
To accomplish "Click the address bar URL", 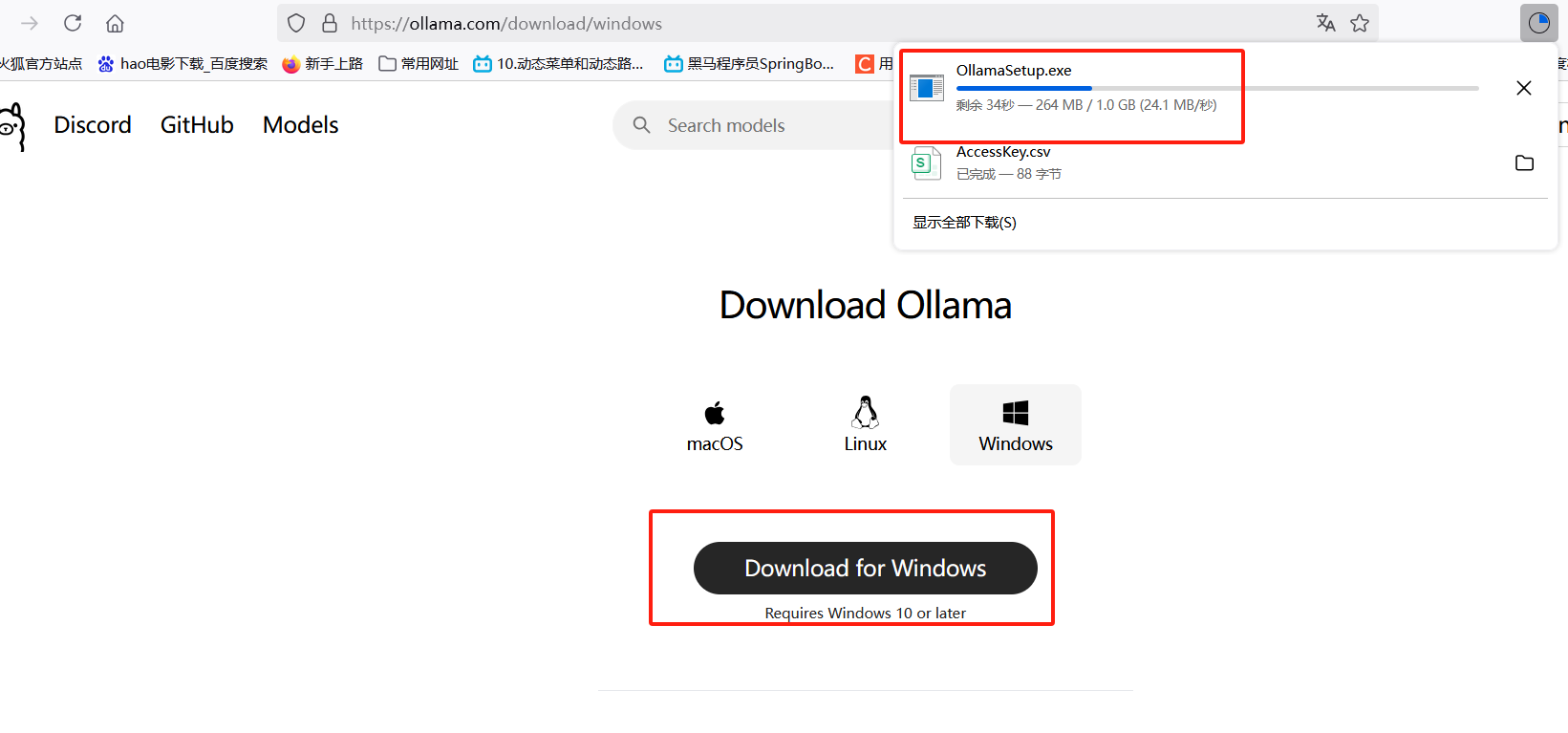I will [x=506, y=23].
